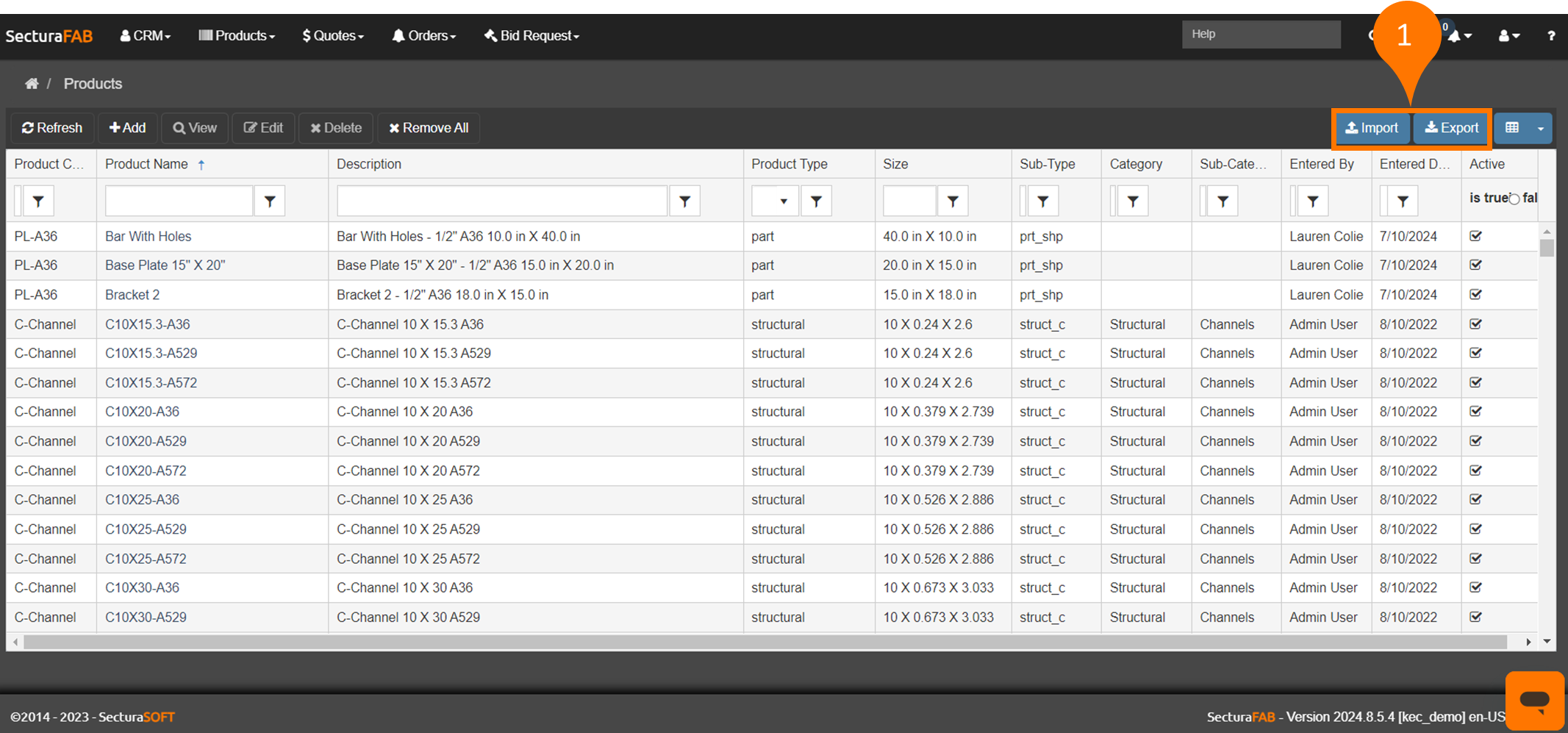This screenshot has width=1568, height=733.
Task: Toggle Active checkbox for Bar With Holes
Action: tap(1475, 236)
